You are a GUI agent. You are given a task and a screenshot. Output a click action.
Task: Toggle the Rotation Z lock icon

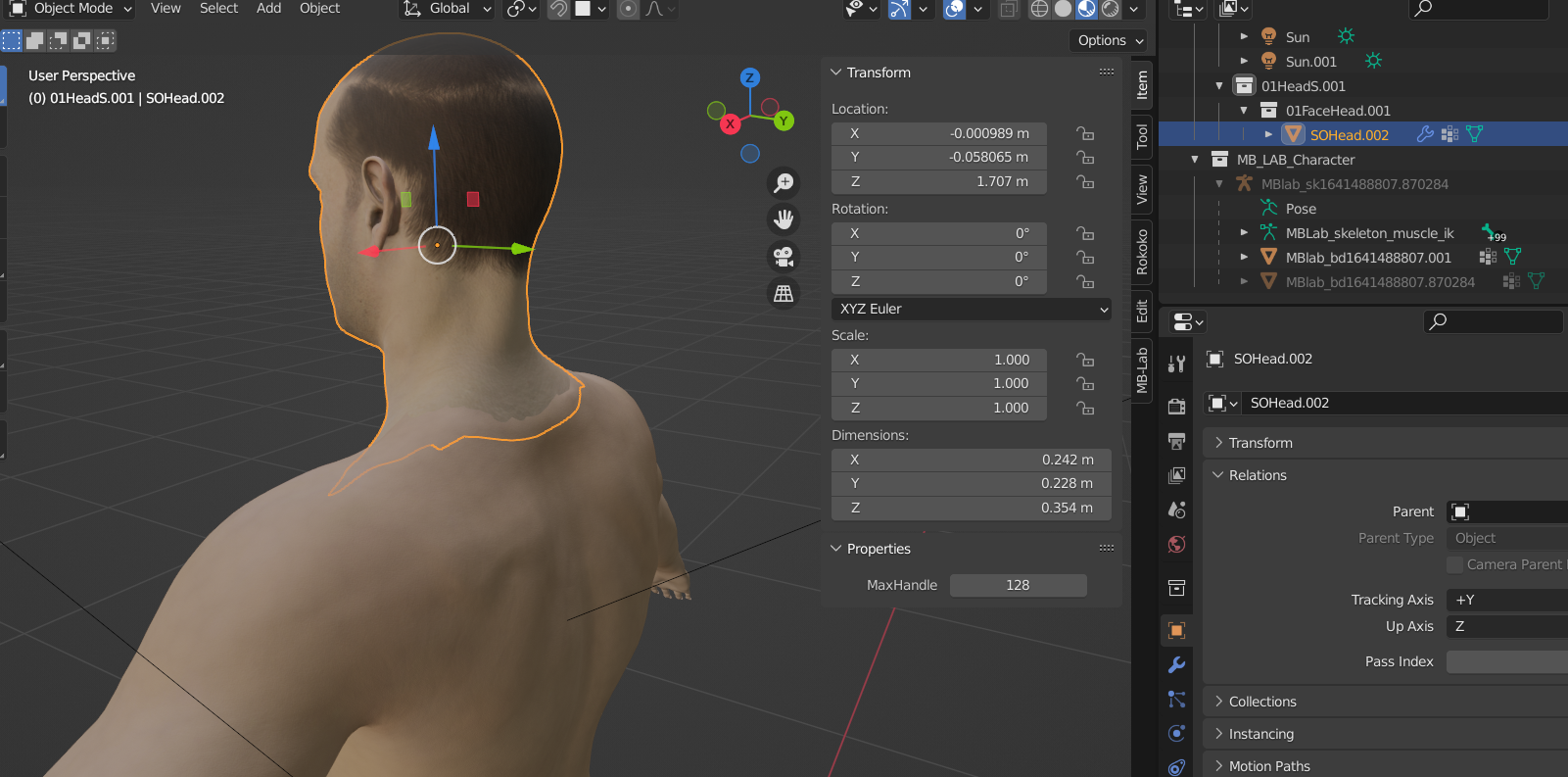click(x=1084, y=281)
